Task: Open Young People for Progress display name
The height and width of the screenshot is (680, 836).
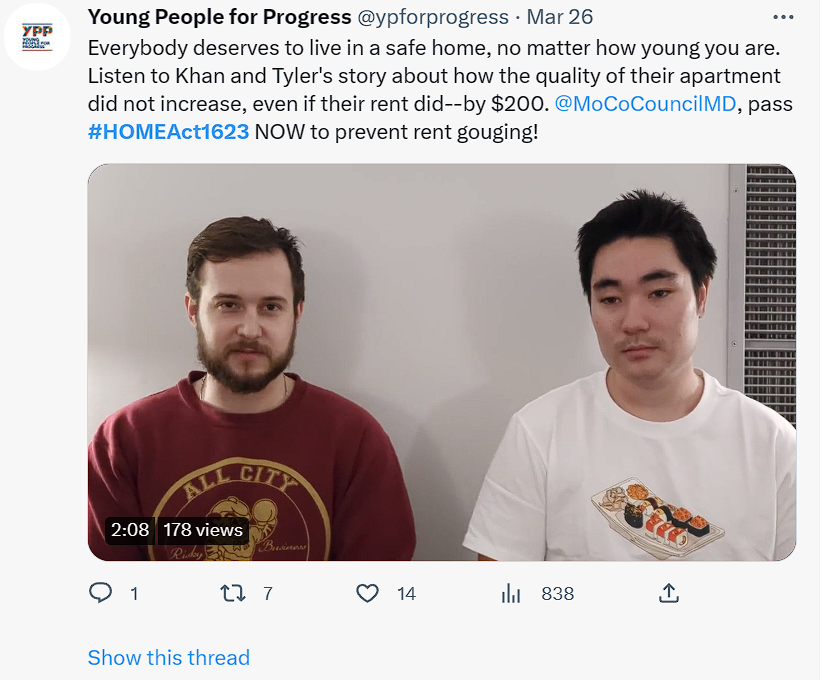Action: (219, 18)
